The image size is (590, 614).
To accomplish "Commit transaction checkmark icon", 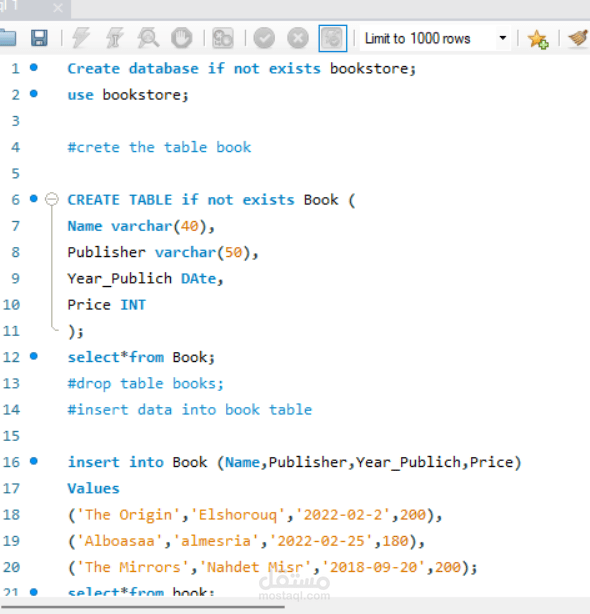I will pyautogui.click(x=264, y=38).
